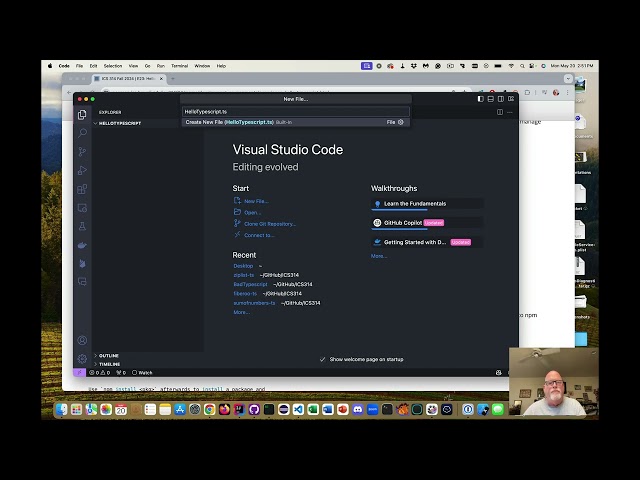The height and width of the screenshot is (480, 640).
Task: Open the Run and Debug view
Action: (82, 170)
